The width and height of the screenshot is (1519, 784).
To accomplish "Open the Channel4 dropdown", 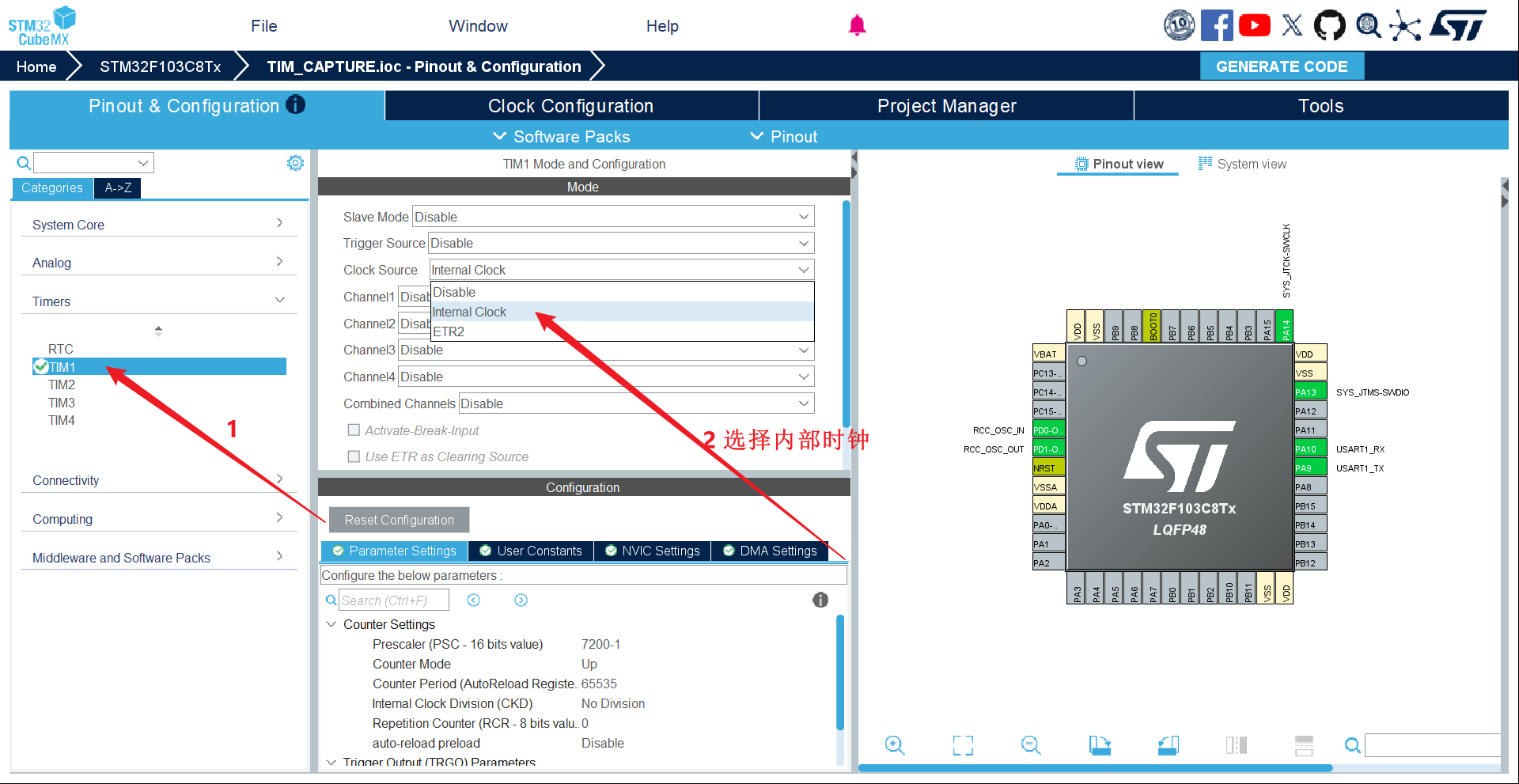I will (606, 377).
